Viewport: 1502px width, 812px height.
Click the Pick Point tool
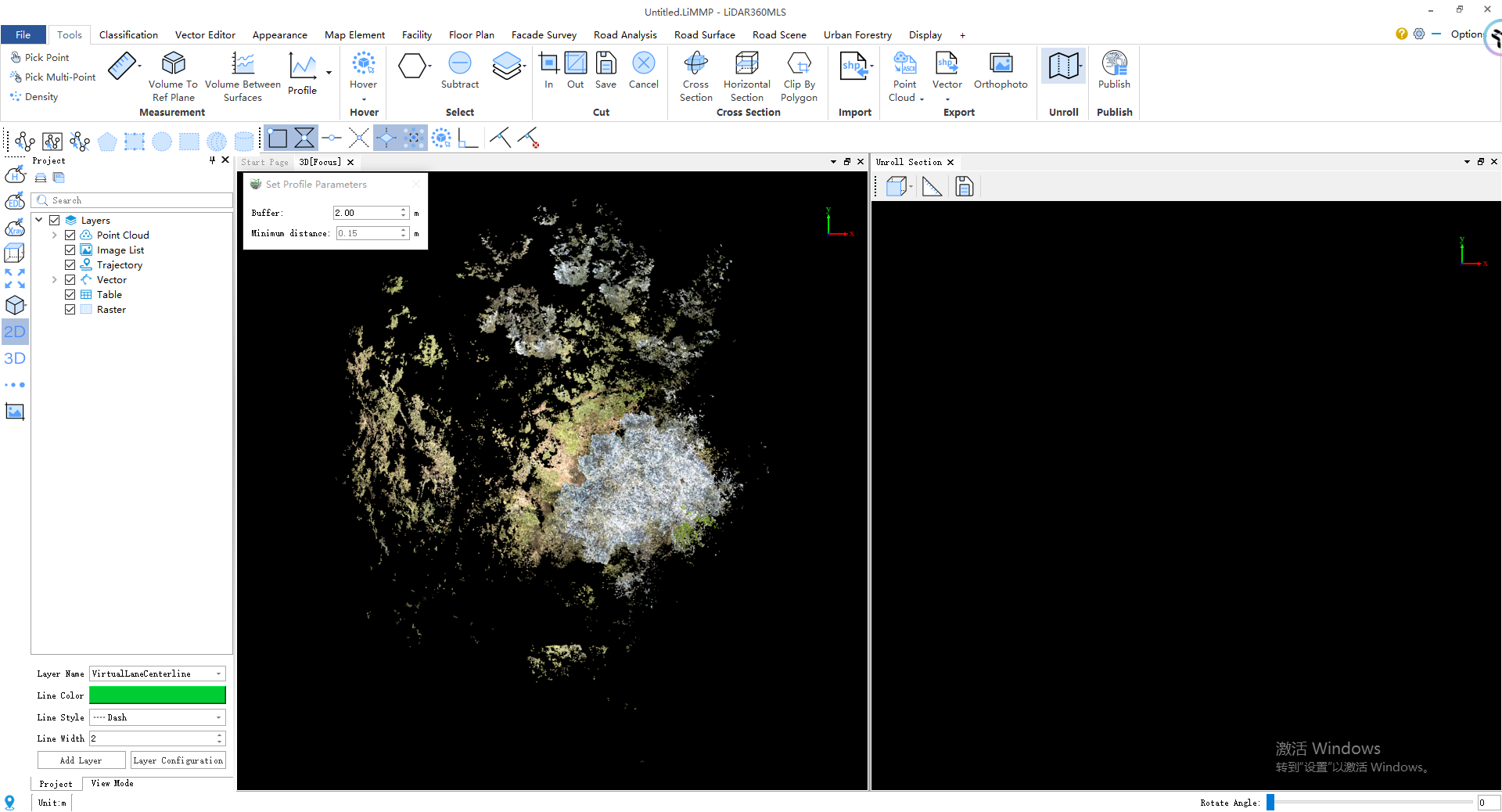tap(40, 57)
